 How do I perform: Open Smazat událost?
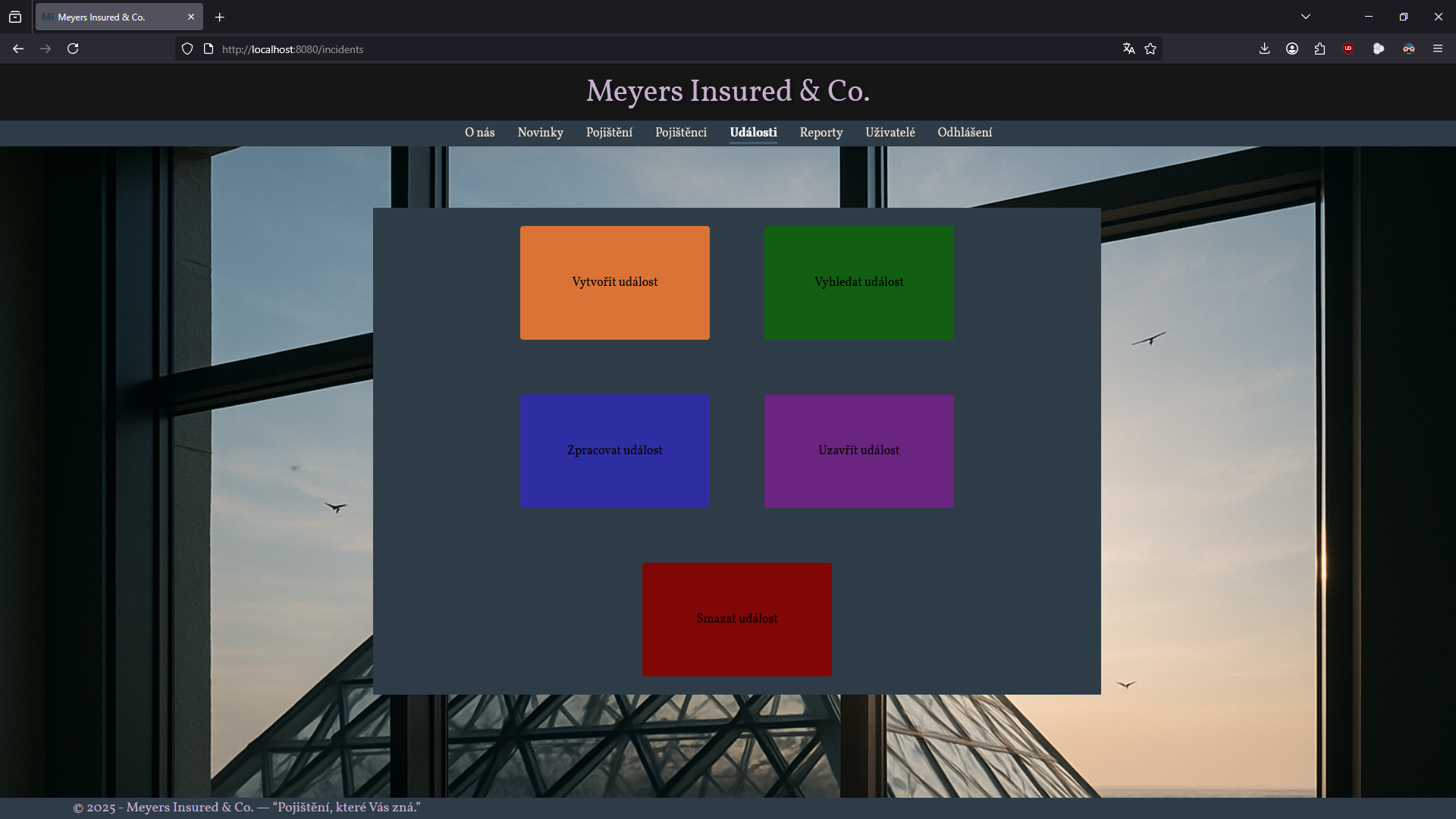(736, 619)
